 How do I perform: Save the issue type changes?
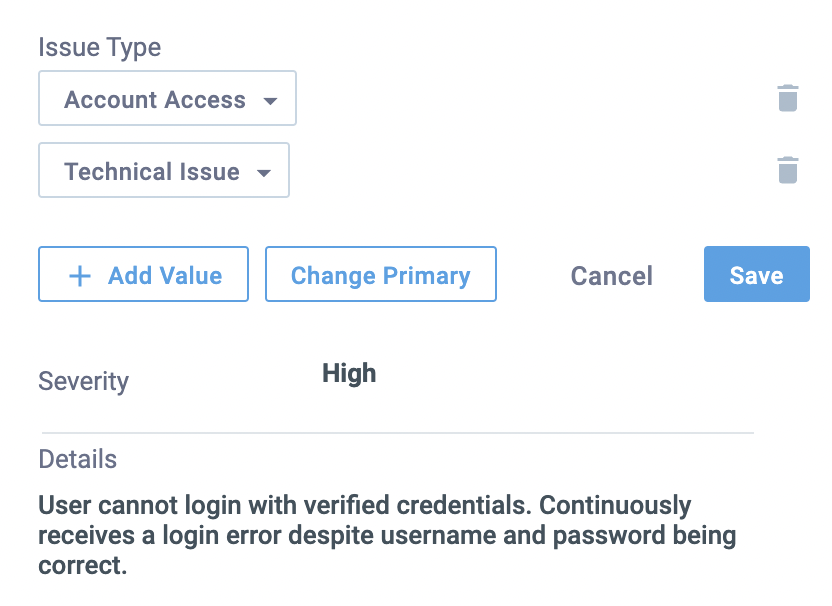point(757,274)
